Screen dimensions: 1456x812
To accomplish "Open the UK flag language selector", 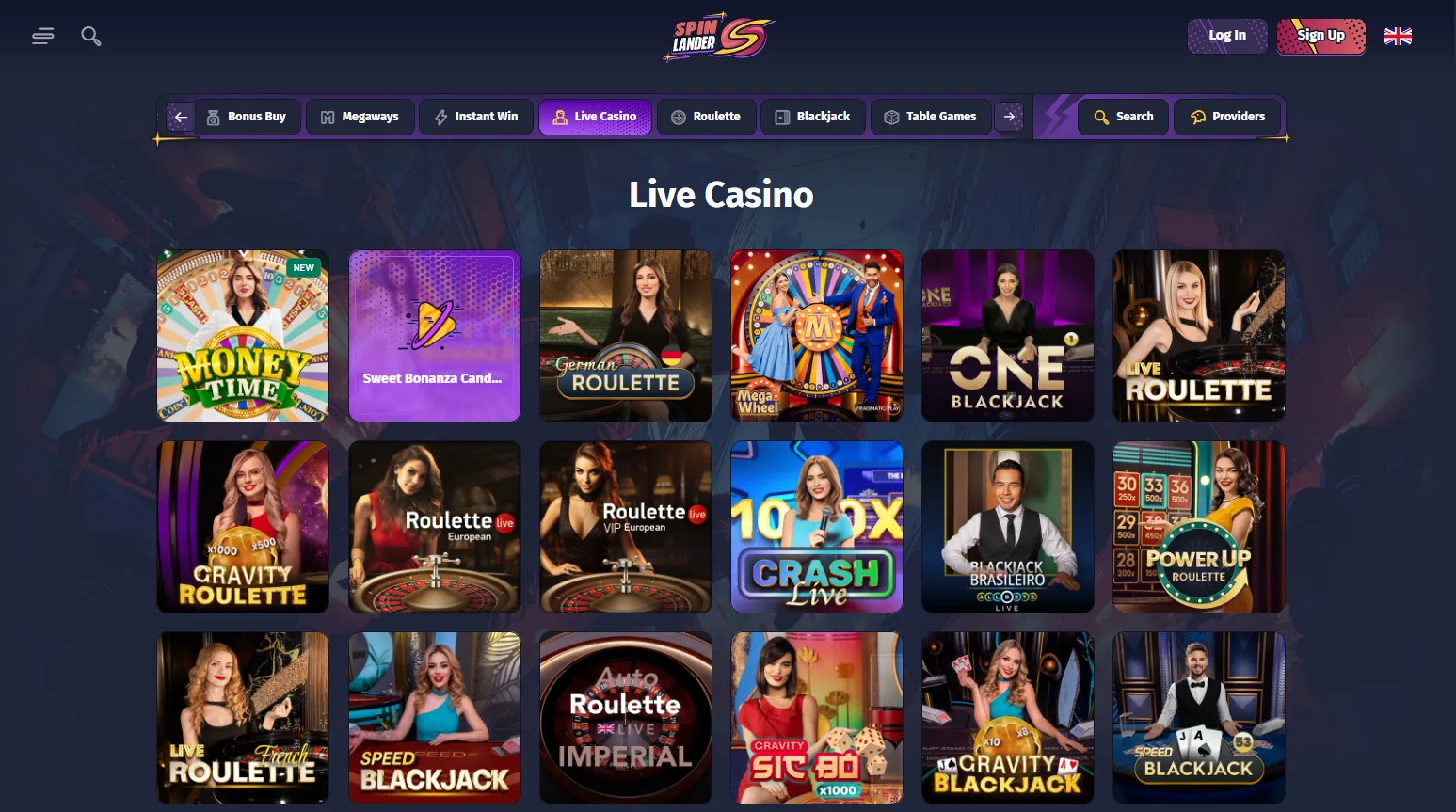I will coord(1398,37).
